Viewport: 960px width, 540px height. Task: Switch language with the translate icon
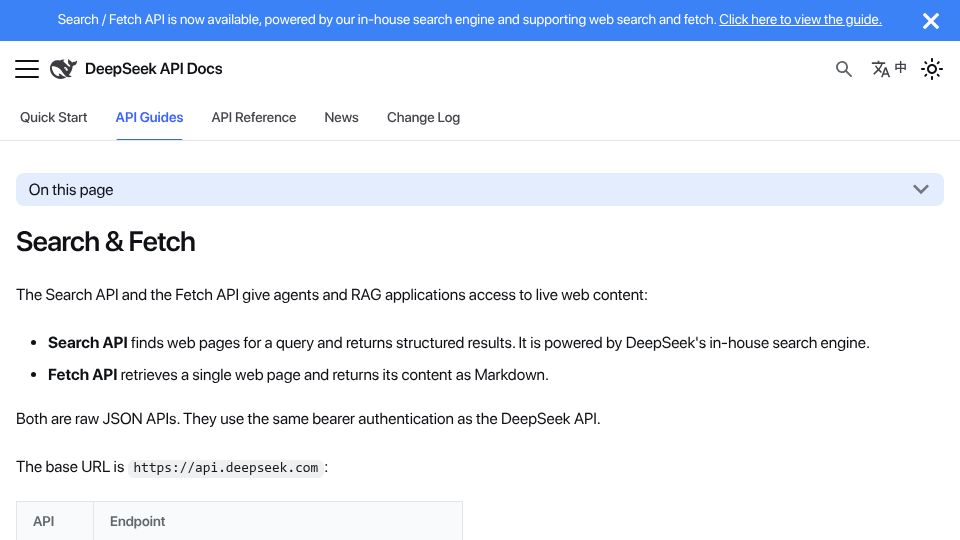pos(888,69)
